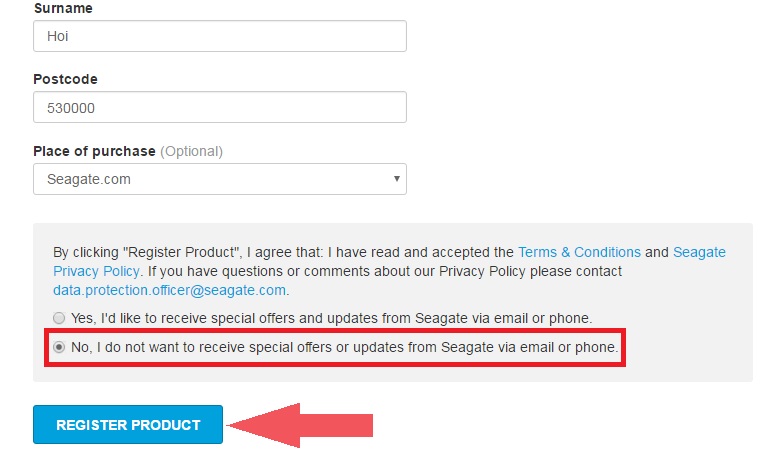Screen dimensions: 778x470
Task: Select the Yes radio button for special offers
Action: tap(60, 318)
